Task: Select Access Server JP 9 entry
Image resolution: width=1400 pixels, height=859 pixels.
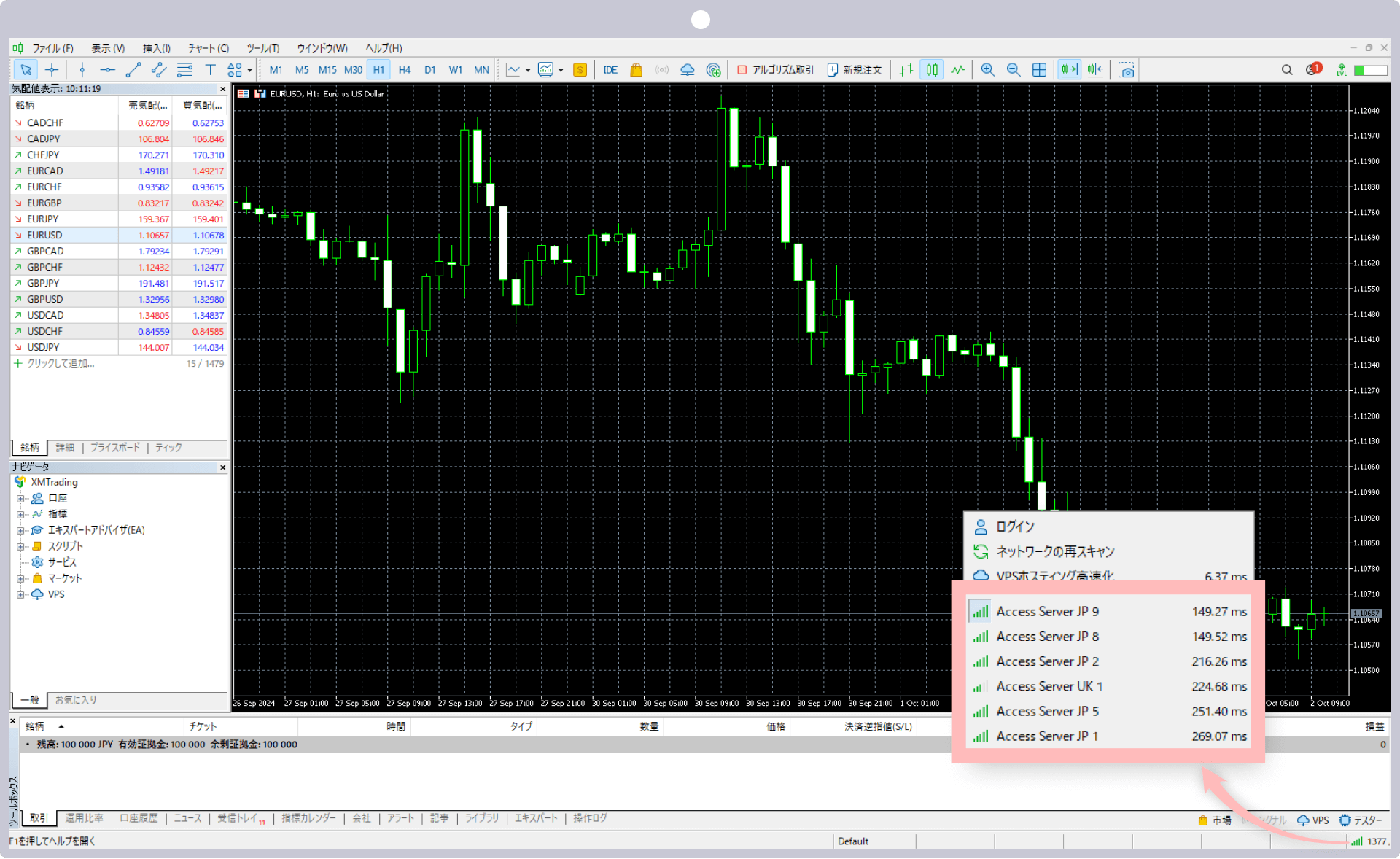Action: [1108, 612]
